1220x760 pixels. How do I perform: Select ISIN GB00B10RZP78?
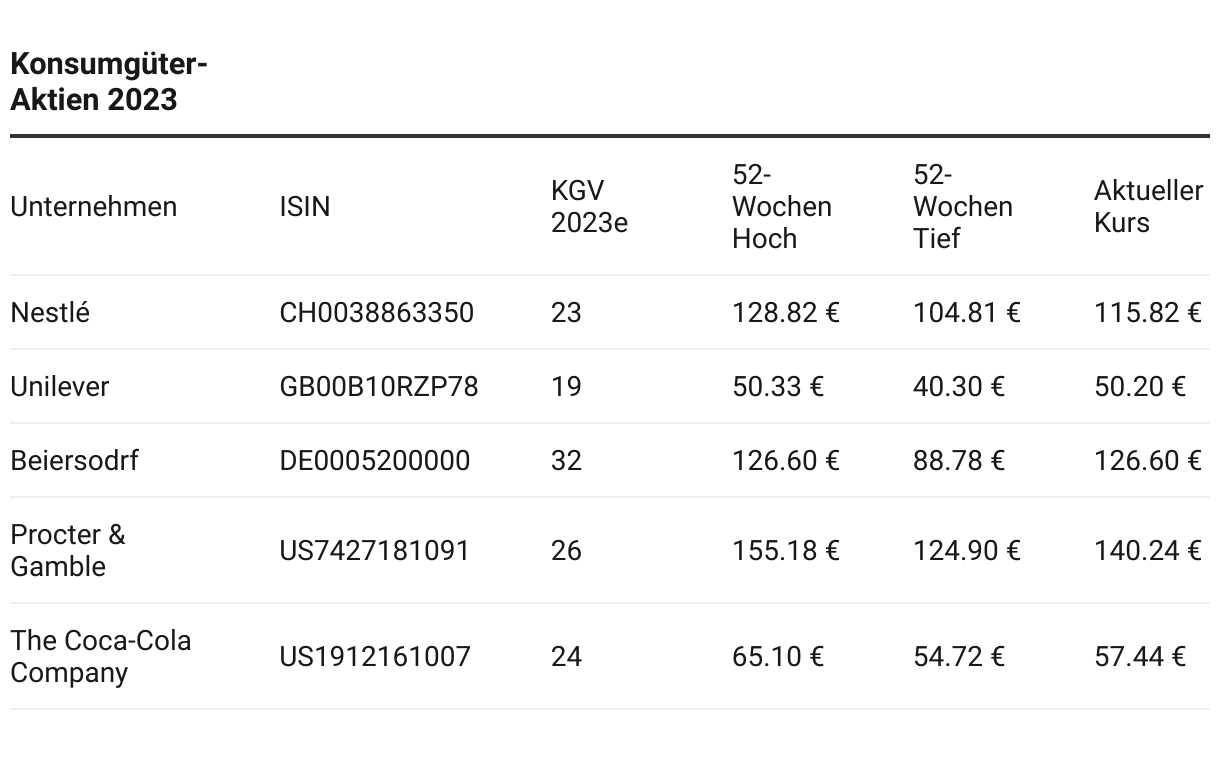379,387
